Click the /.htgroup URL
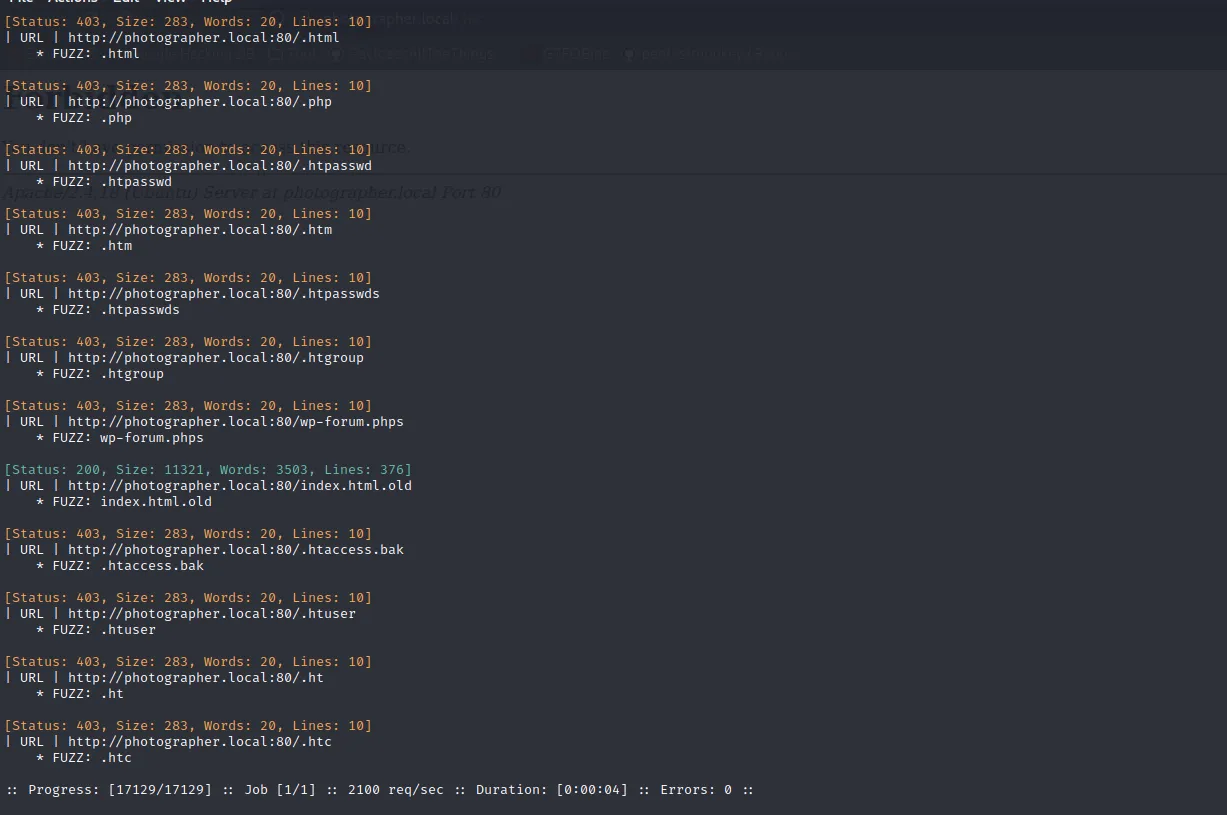The height and width of the screenshot is (815, 1227). (215, 358)
